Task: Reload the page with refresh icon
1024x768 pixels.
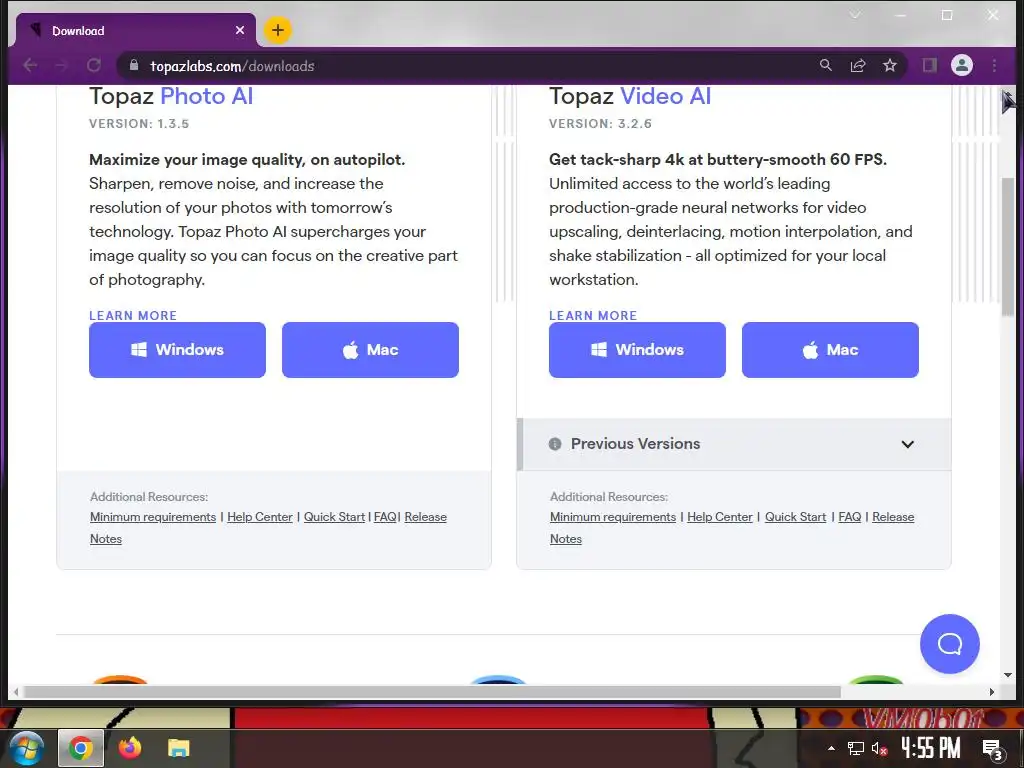Action: pos(94,65)
